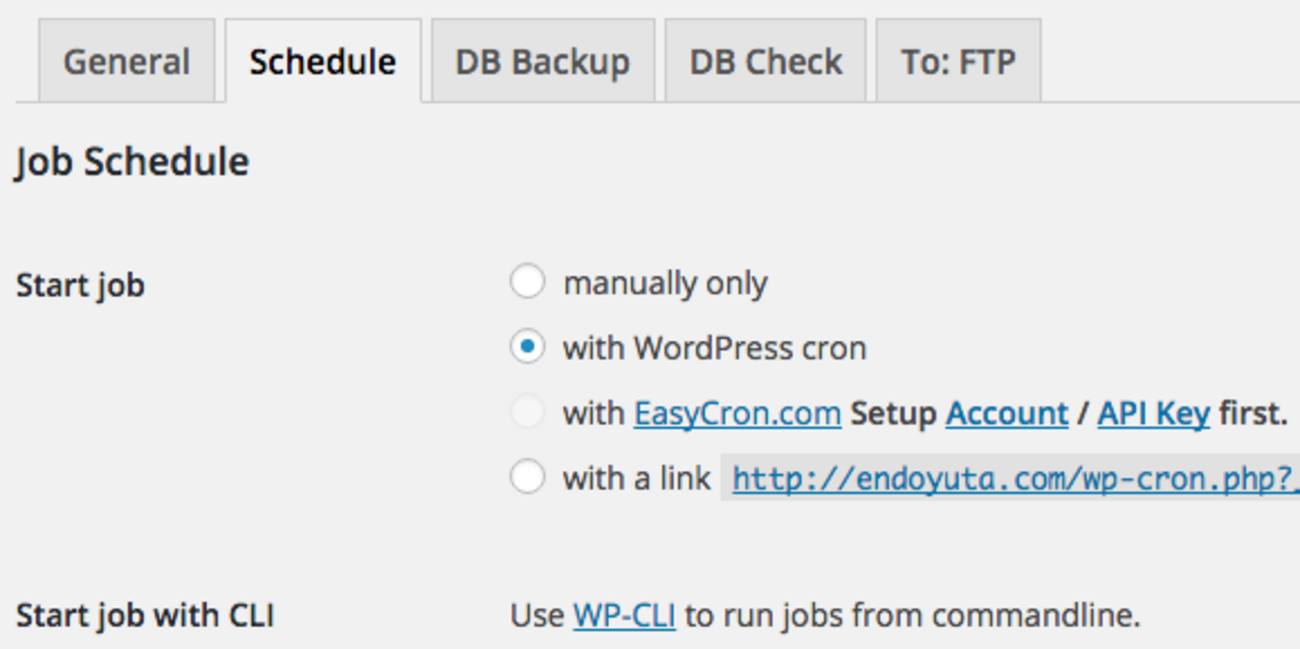Go to the DB Check tab
Image resolution: width=1300 pixels, height=649 pixels.
click(765, 62)
